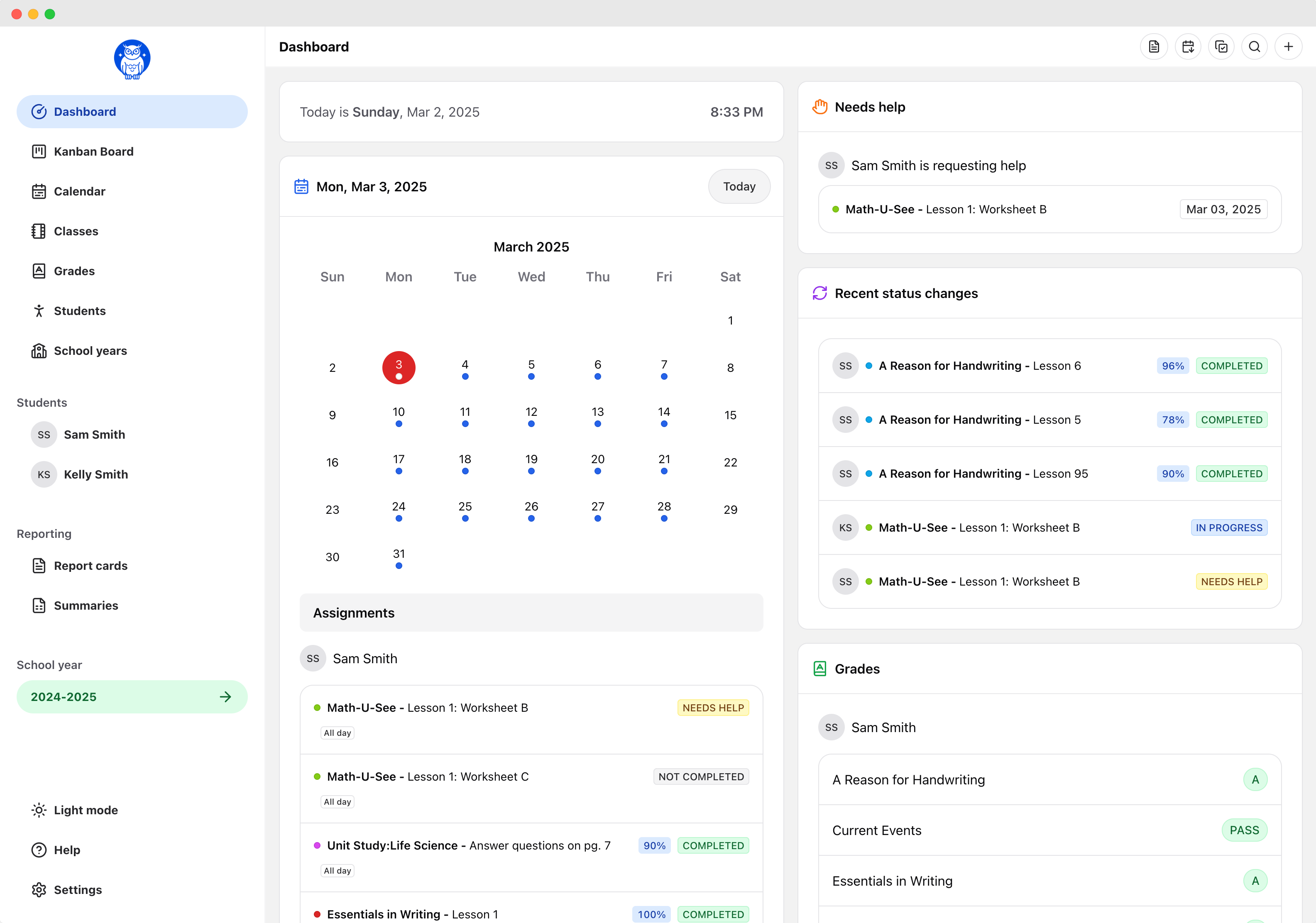Toggle Light mode in the sidebar

coord(86,810)
